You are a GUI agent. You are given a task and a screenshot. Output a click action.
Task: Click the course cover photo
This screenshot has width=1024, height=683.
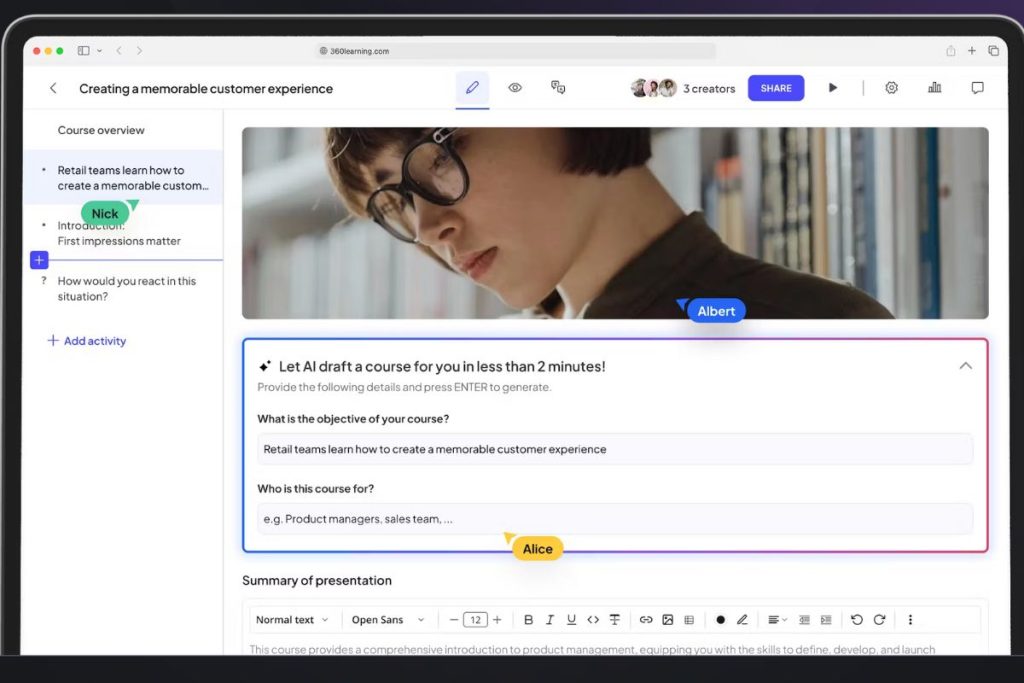pos(615,223)
